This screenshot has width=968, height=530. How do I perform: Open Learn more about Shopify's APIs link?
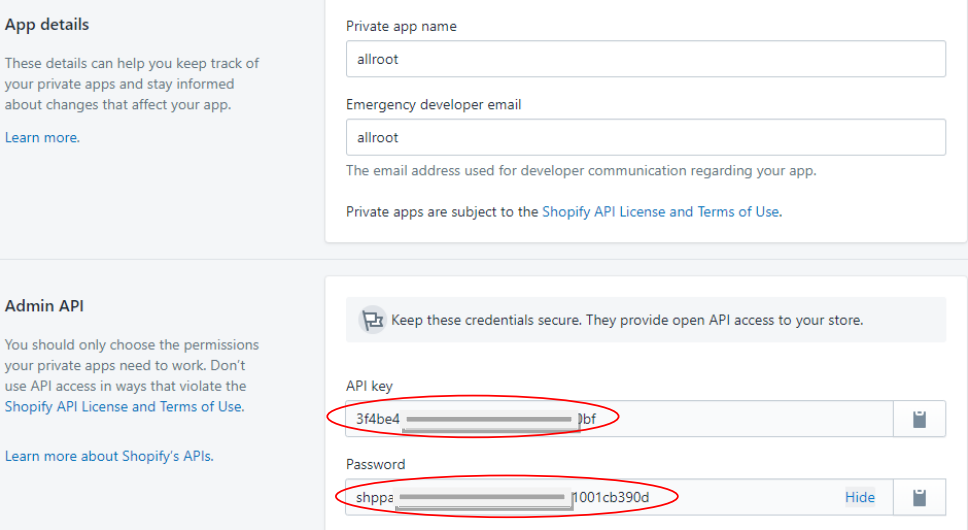tap(109, 456)
